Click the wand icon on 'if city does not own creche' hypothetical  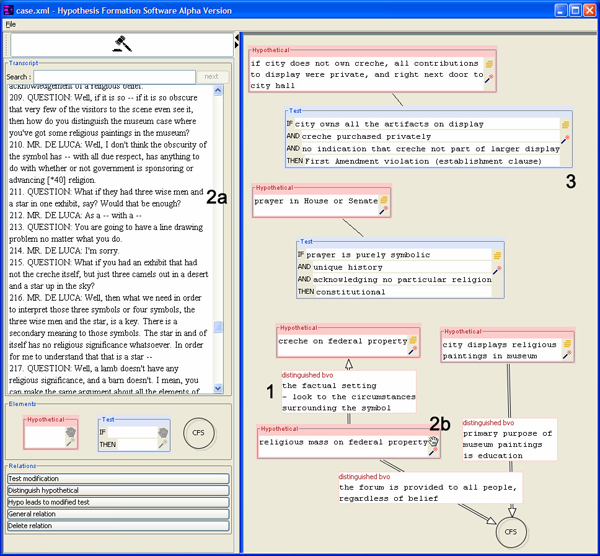489,78
